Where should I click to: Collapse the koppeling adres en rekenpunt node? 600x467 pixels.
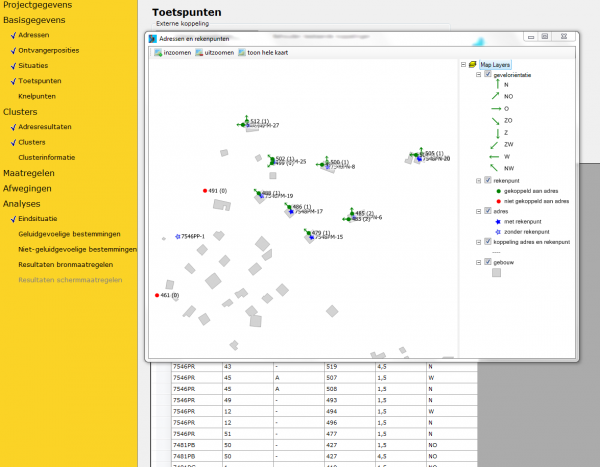click(x=478, y=242)
